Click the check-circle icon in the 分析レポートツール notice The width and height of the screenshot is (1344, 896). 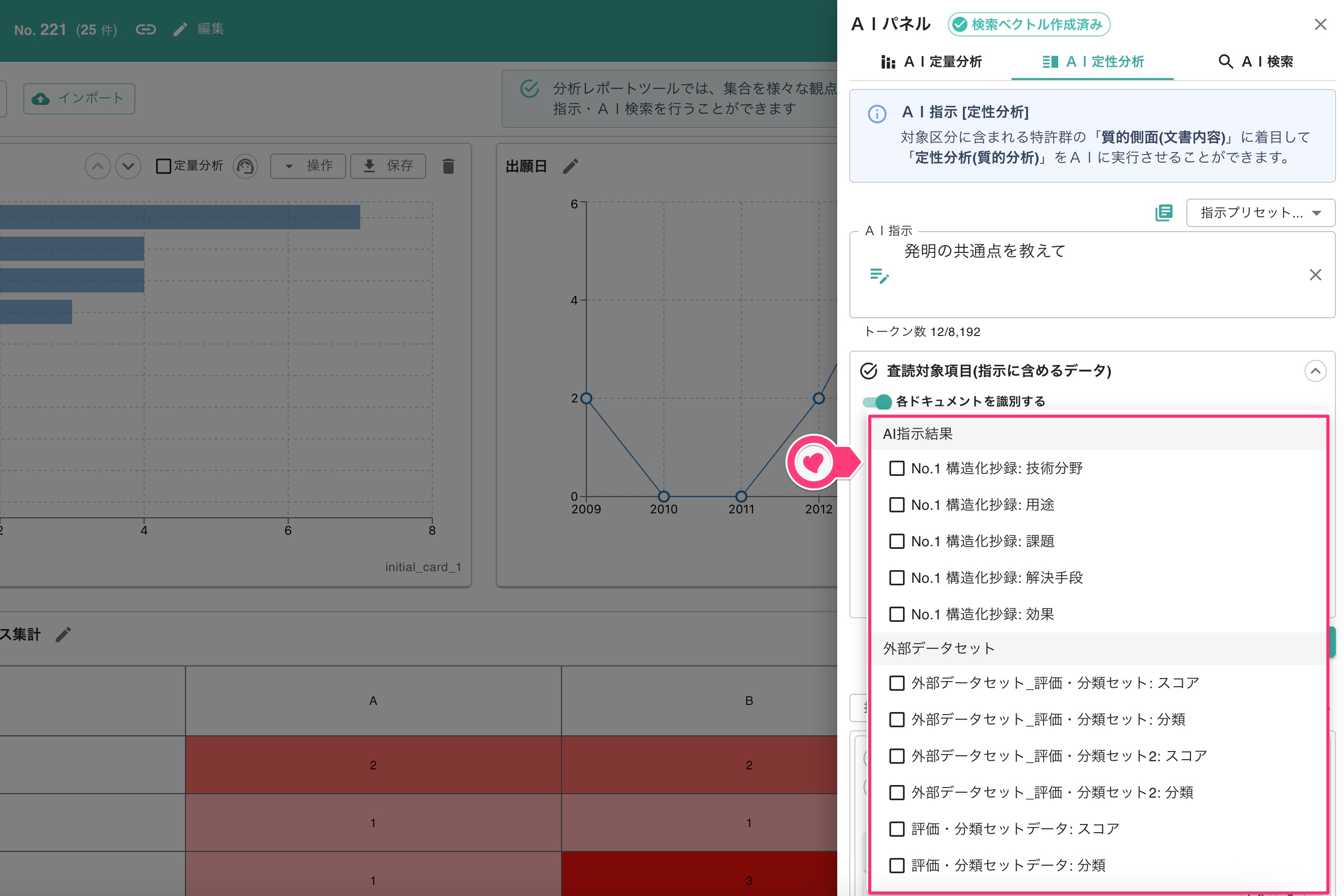(530, 89)
